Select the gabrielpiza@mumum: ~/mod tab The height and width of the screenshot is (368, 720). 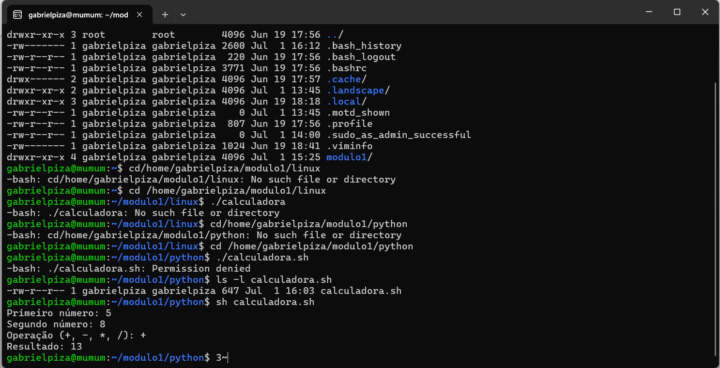(80, 14)
